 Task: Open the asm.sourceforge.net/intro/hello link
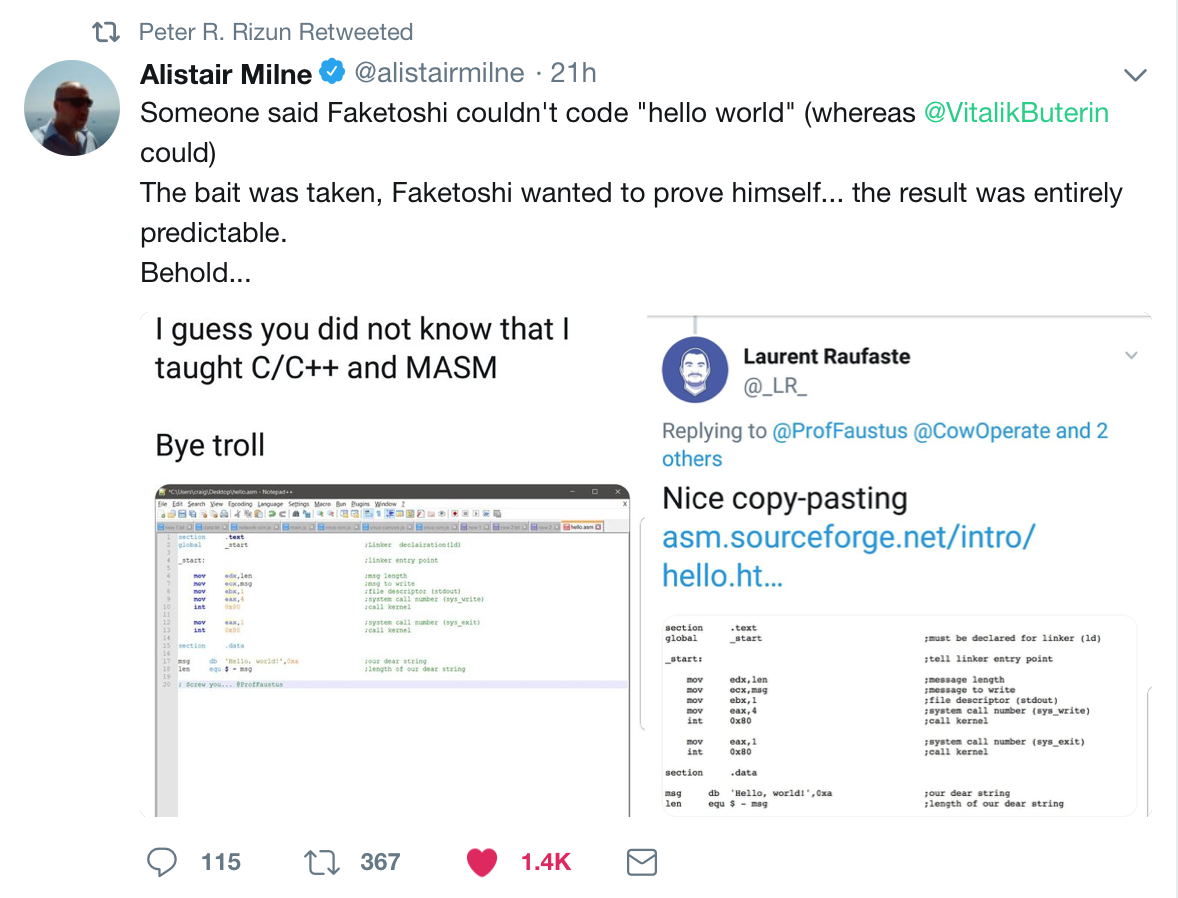[x=849, y=556]
